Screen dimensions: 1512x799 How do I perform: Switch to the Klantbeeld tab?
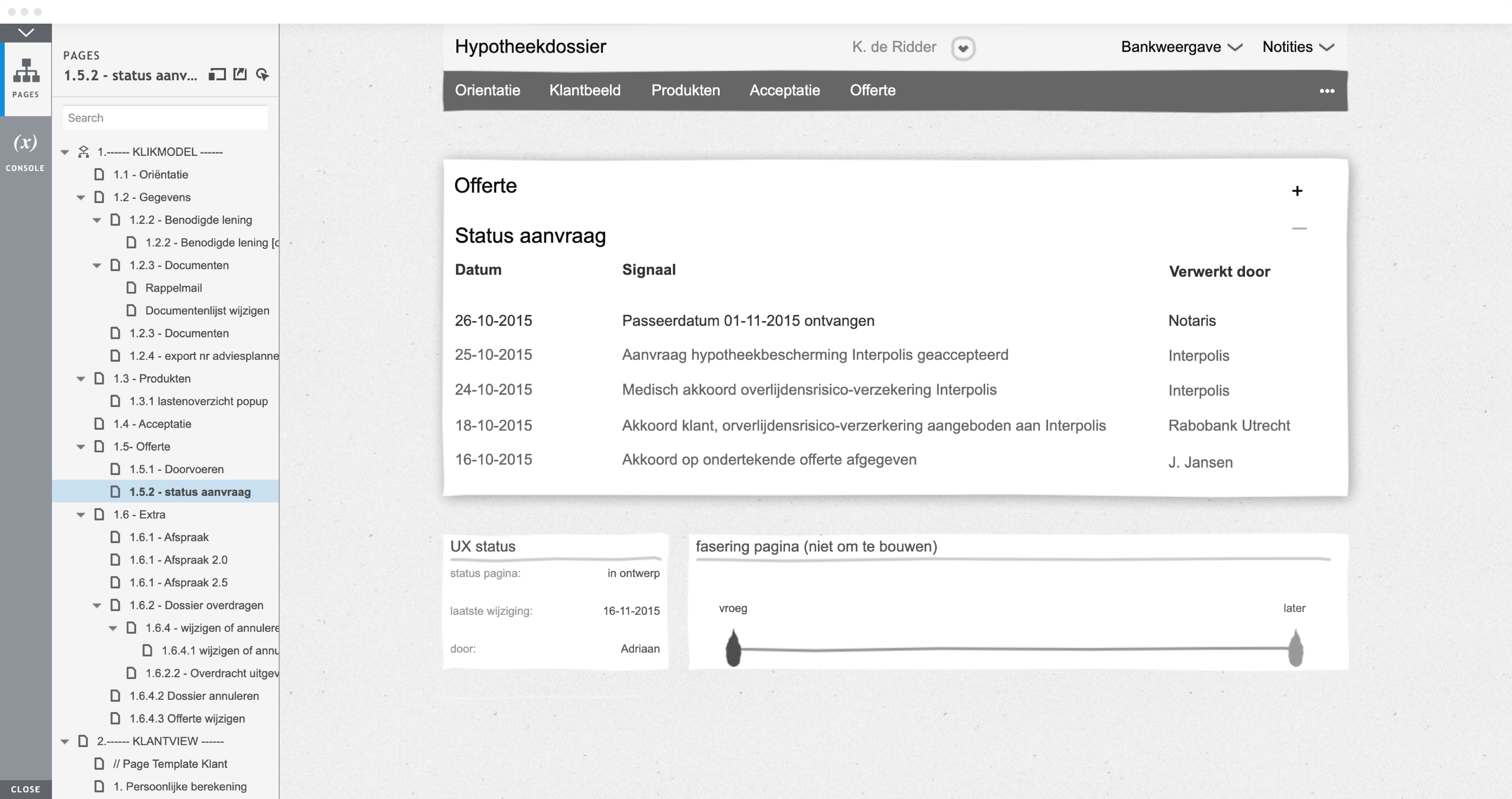click(585, 91)
